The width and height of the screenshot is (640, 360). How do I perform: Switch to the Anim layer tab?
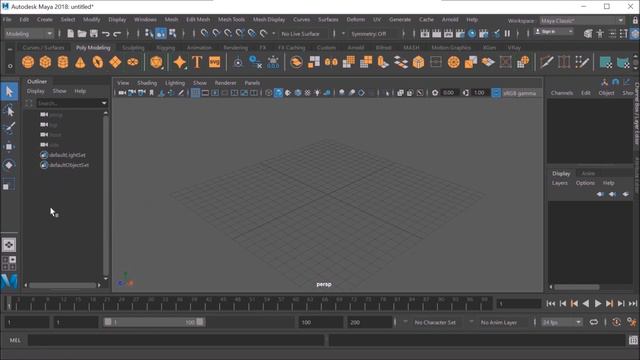(588, 173)
